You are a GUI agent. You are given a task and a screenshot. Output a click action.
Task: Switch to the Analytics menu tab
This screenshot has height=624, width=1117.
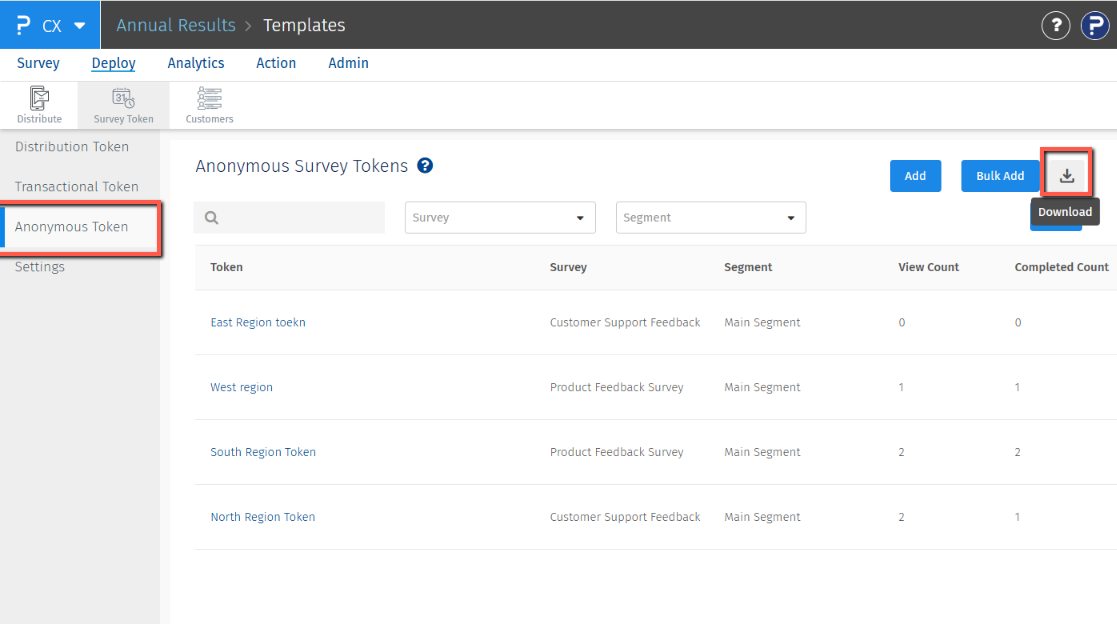coord(196,63)
